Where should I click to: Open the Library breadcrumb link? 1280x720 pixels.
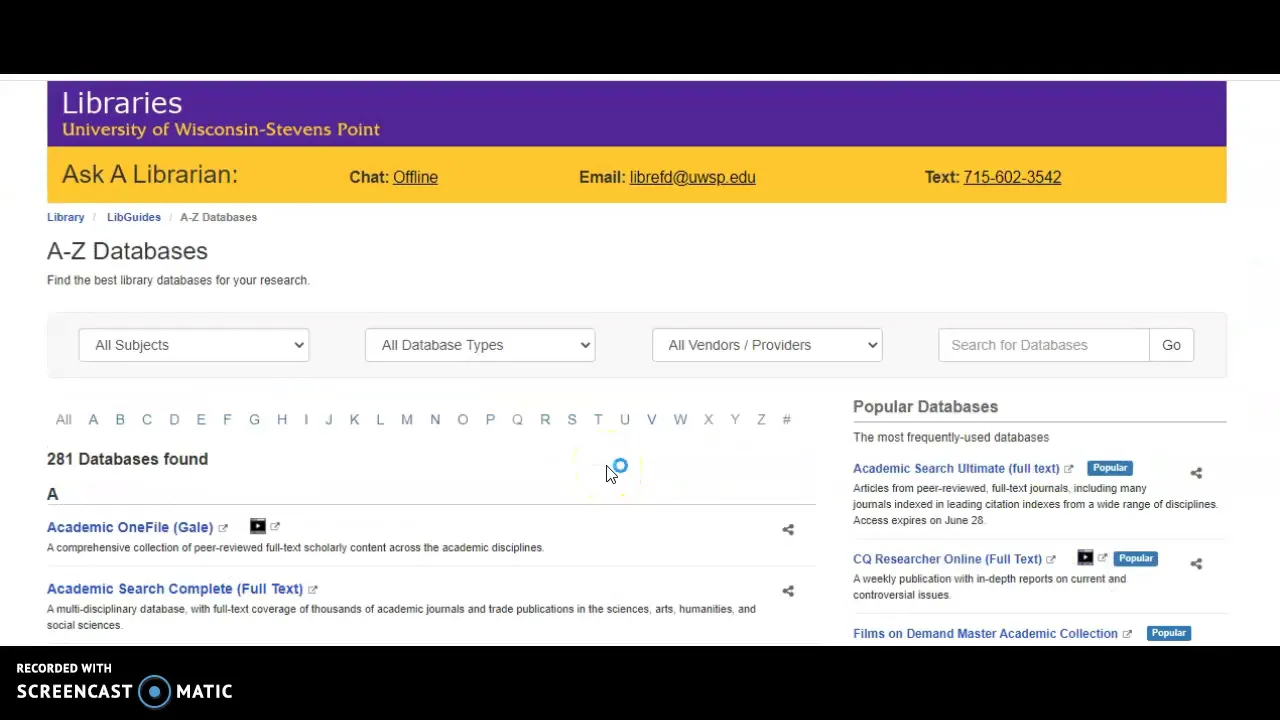(66, 217)
